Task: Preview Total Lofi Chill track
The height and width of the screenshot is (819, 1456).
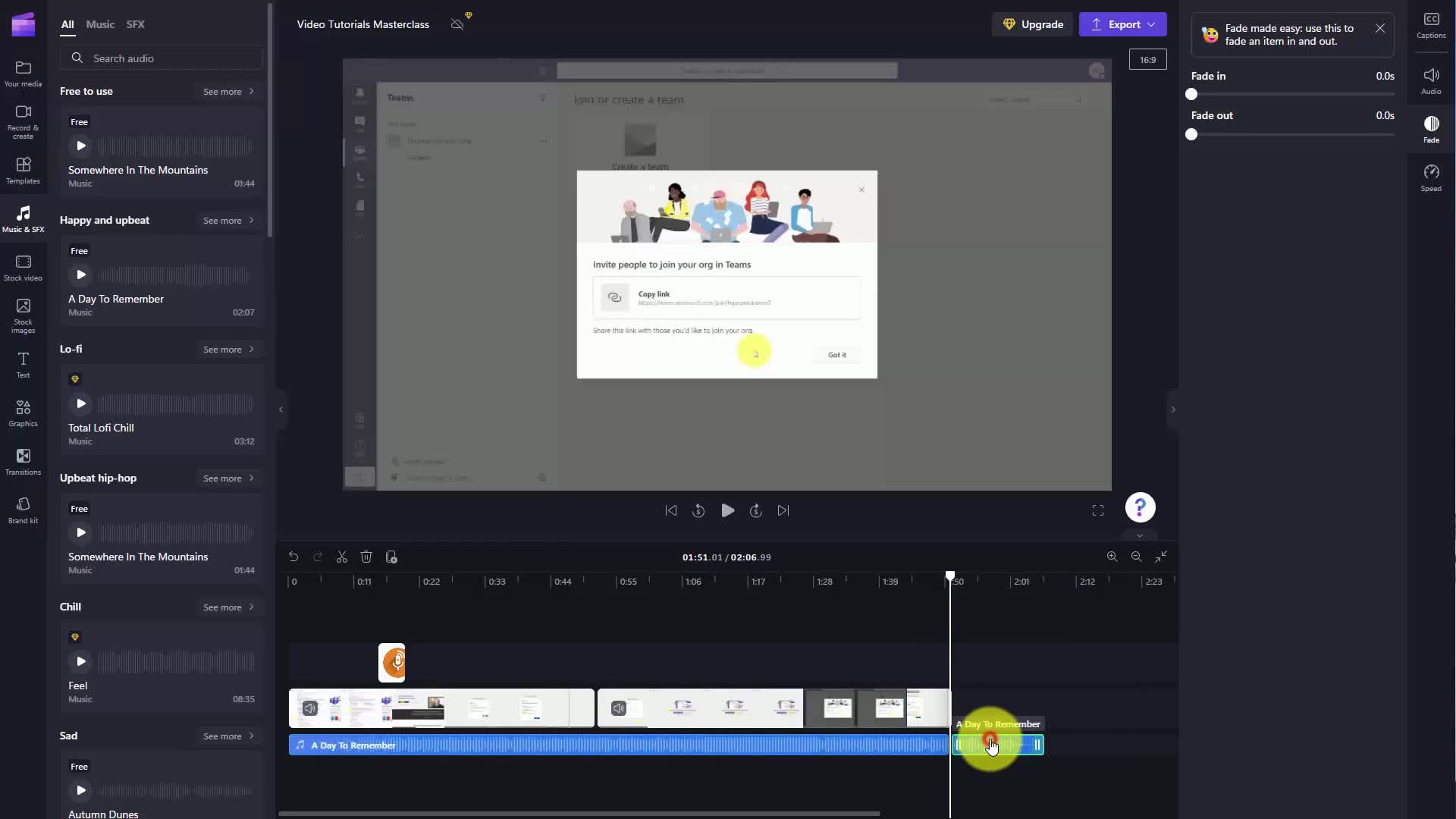Action: pyautogui.click(x=80, y=403)
